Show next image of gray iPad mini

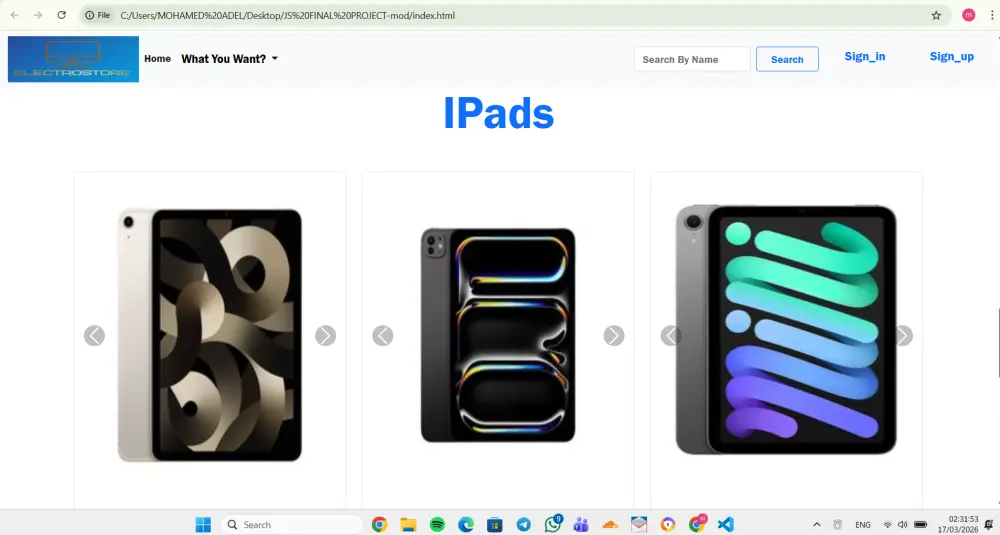coord(902,335)
